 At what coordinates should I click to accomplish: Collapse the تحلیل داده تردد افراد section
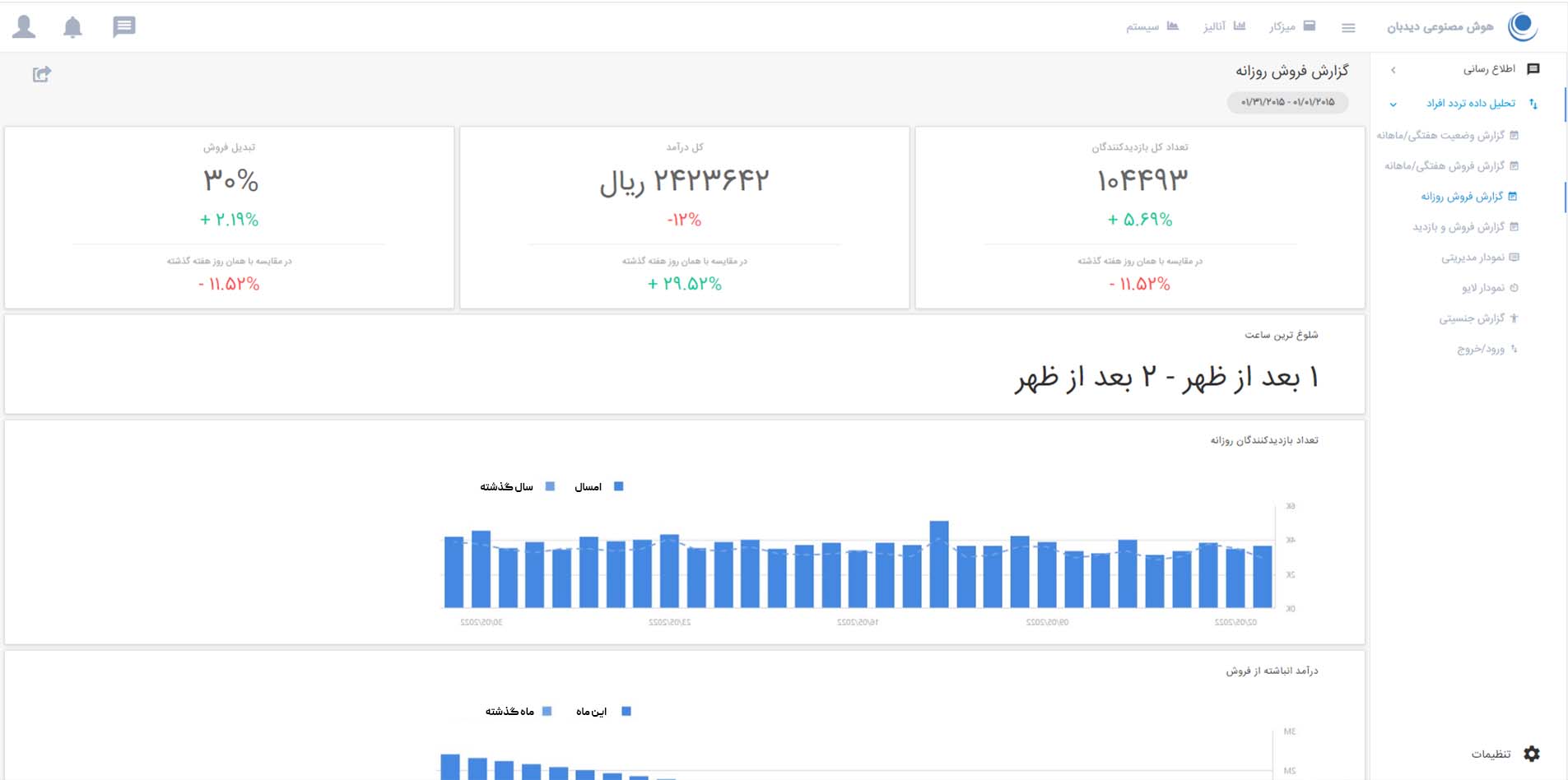pos(1393,104)
